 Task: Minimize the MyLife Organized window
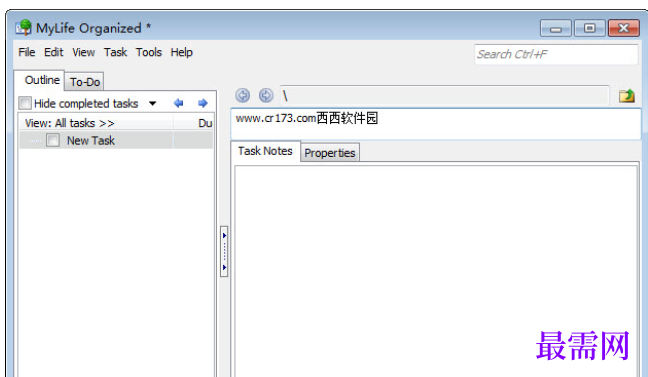click(x=556, y=29)
